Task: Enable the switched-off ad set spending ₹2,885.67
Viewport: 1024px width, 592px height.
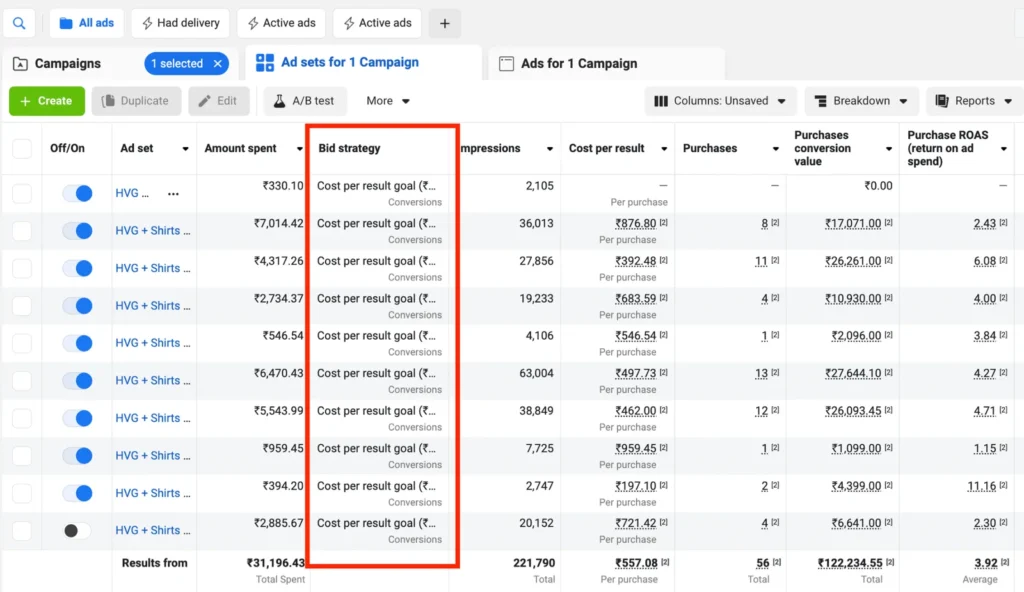Action: [77, 531]
